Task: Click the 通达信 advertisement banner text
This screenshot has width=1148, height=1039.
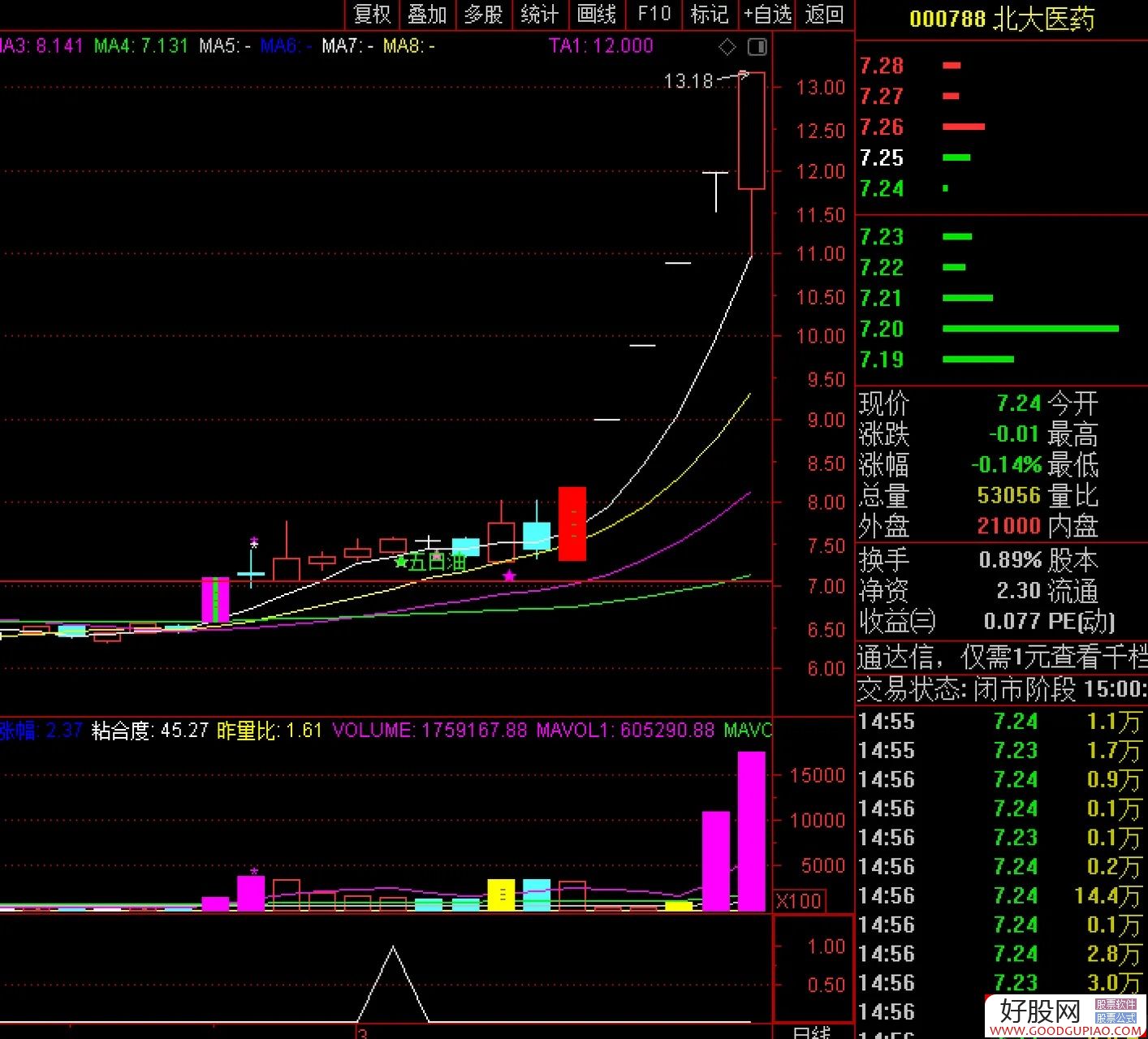Action: [x=1002, y=657]
